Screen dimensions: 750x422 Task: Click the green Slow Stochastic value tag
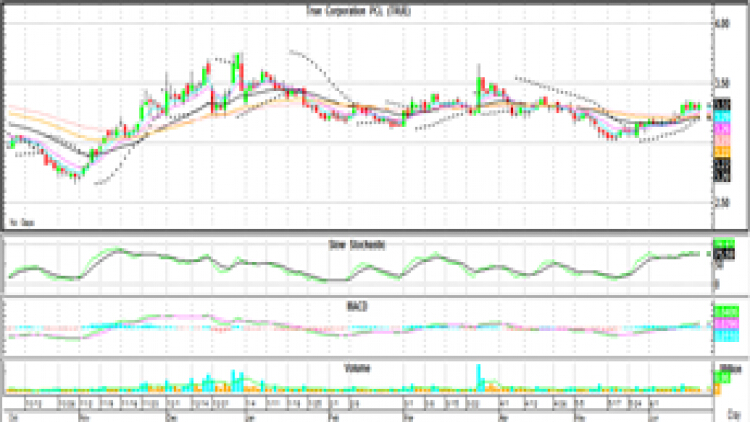[x=724, y=244]
